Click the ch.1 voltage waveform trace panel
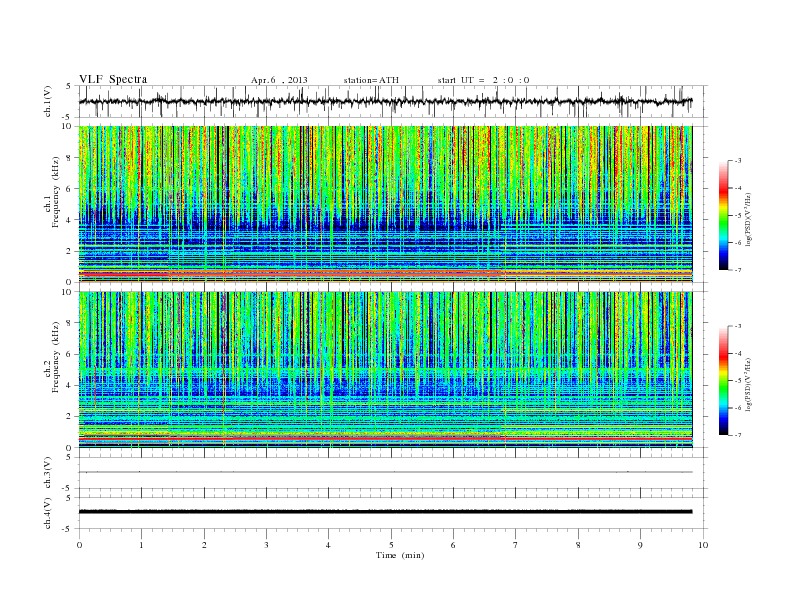Image resolution: width=792 pixels, height=612 pixels. point(393,101)
